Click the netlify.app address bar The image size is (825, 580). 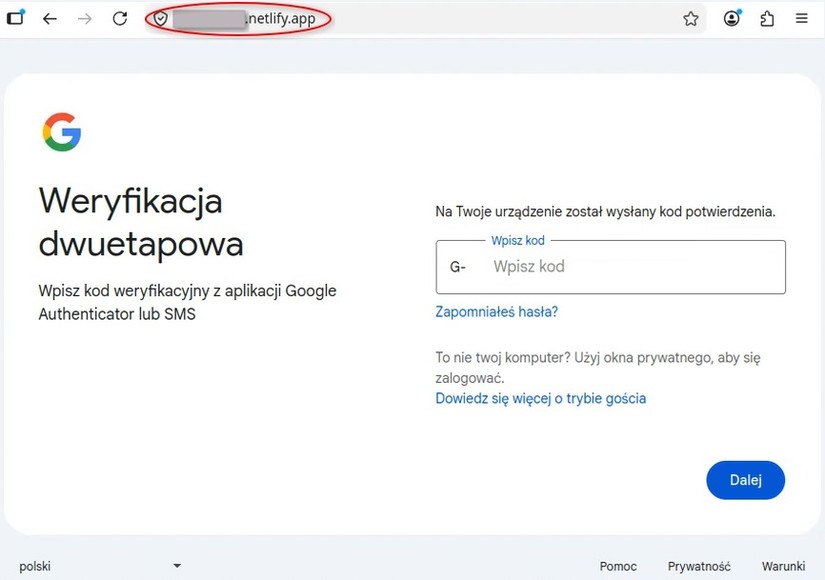click(x=425, y=19)
